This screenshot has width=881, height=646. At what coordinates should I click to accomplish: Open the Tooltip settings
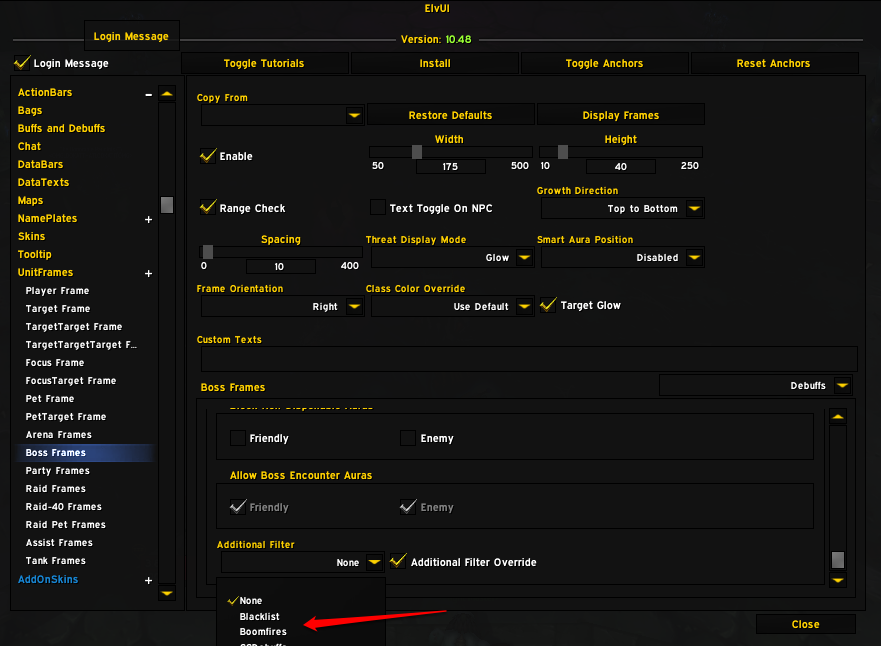tap(35, 254)
